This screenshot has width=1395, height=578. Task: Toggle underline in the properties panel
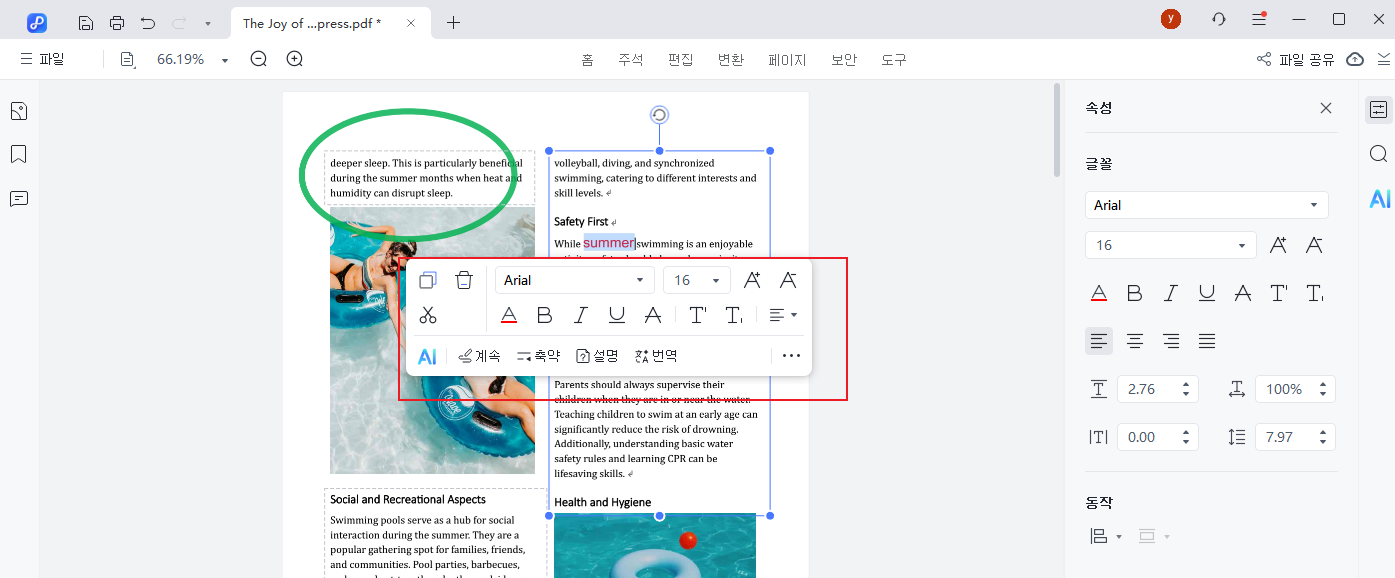1207,293
